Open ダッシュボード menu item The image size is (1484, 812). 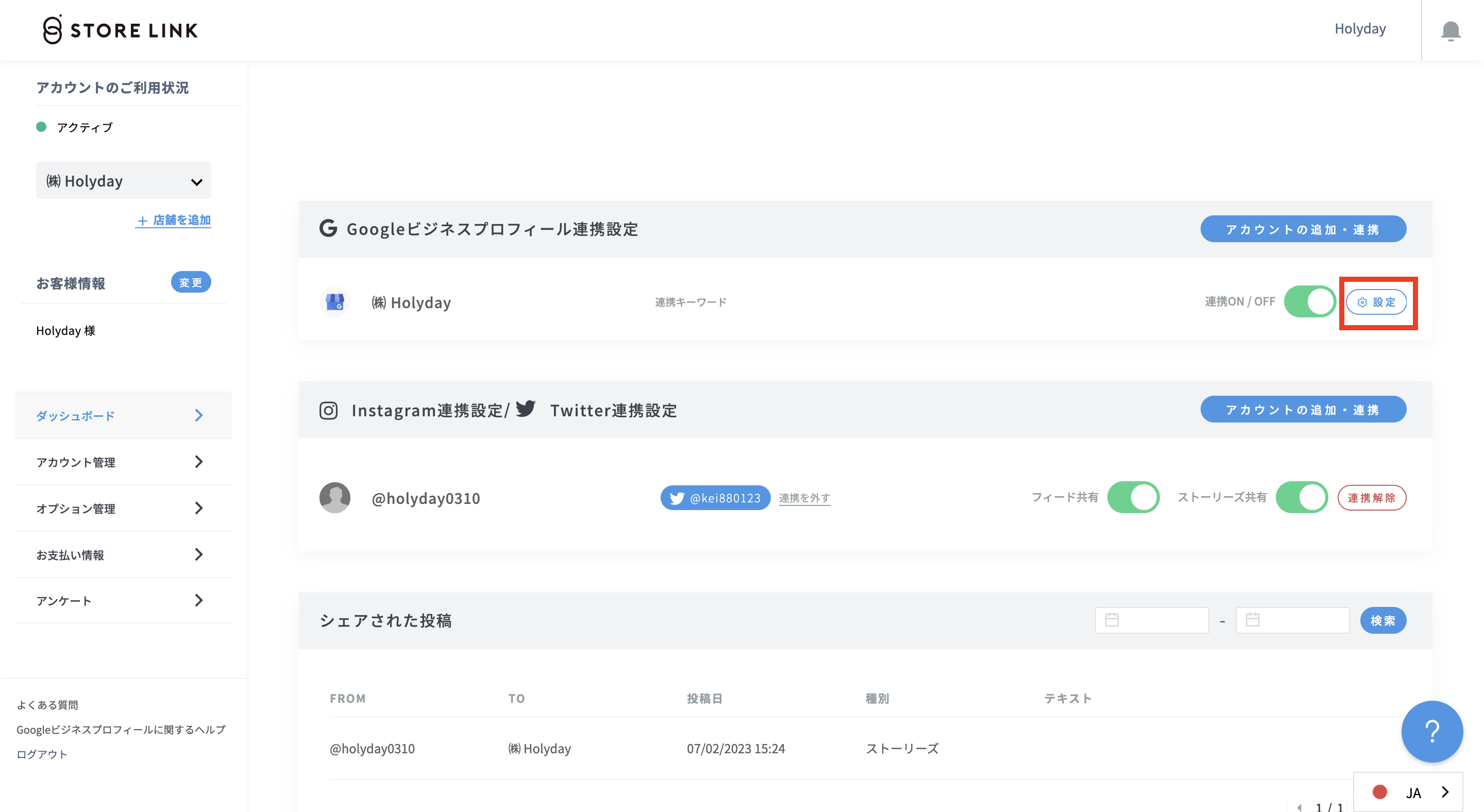123,415
